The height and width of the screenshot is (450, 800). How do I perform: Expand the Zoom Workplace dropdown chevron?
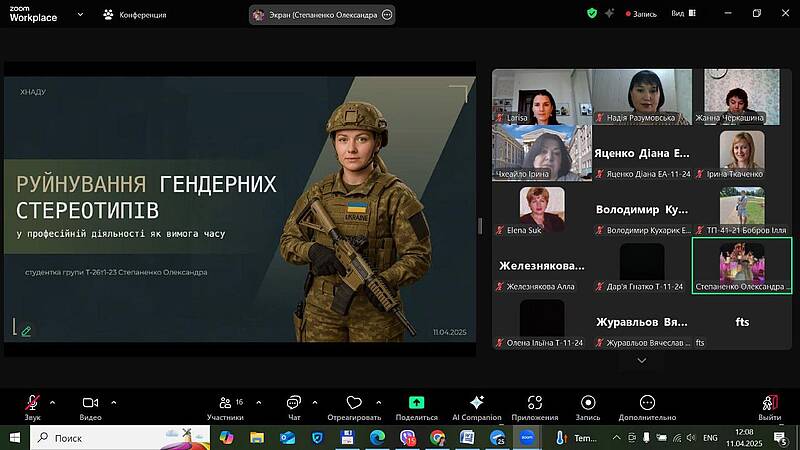point(78,15)
